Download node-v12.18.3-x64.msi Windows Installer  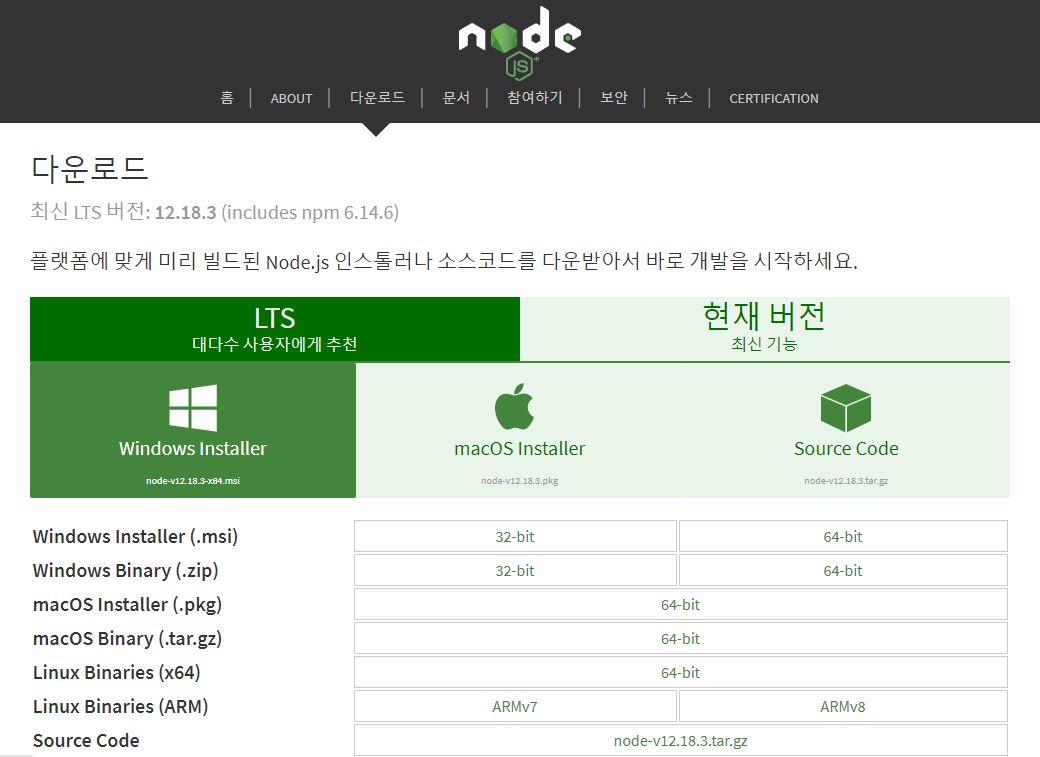(193, 430)
